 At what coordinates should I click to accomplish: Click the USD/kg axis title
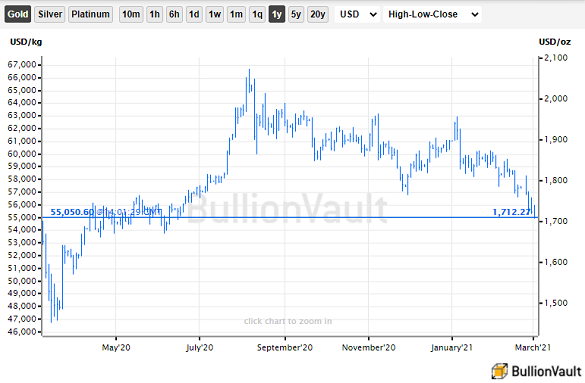(26, 42)
